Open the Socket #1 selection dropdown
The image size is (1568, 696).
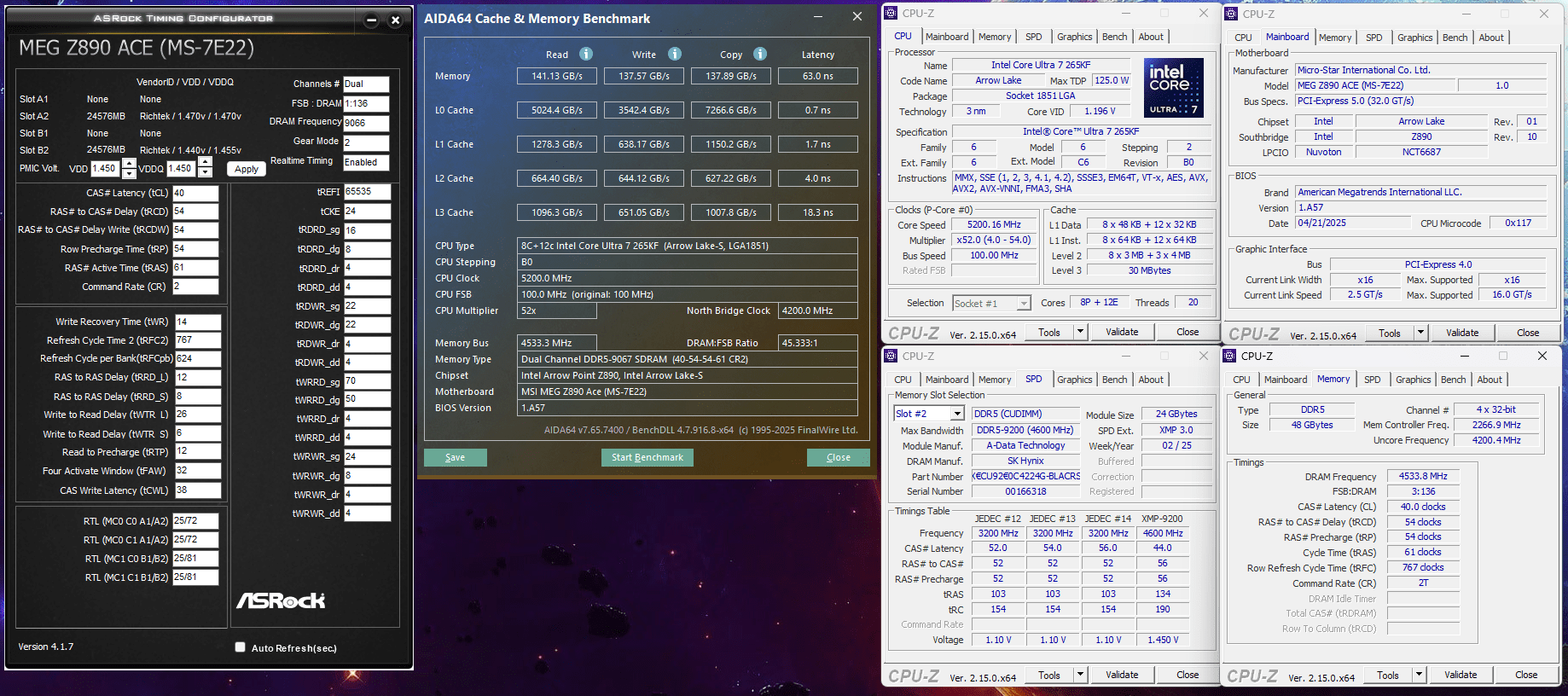click(1024, 303)
